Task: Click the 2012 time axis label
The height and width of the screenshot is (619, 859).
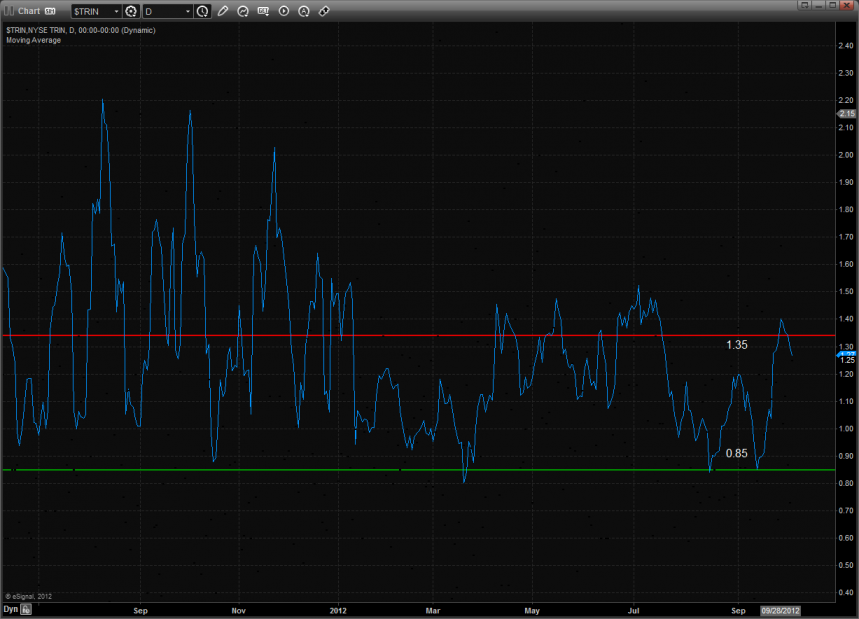Action: (338, 610)
